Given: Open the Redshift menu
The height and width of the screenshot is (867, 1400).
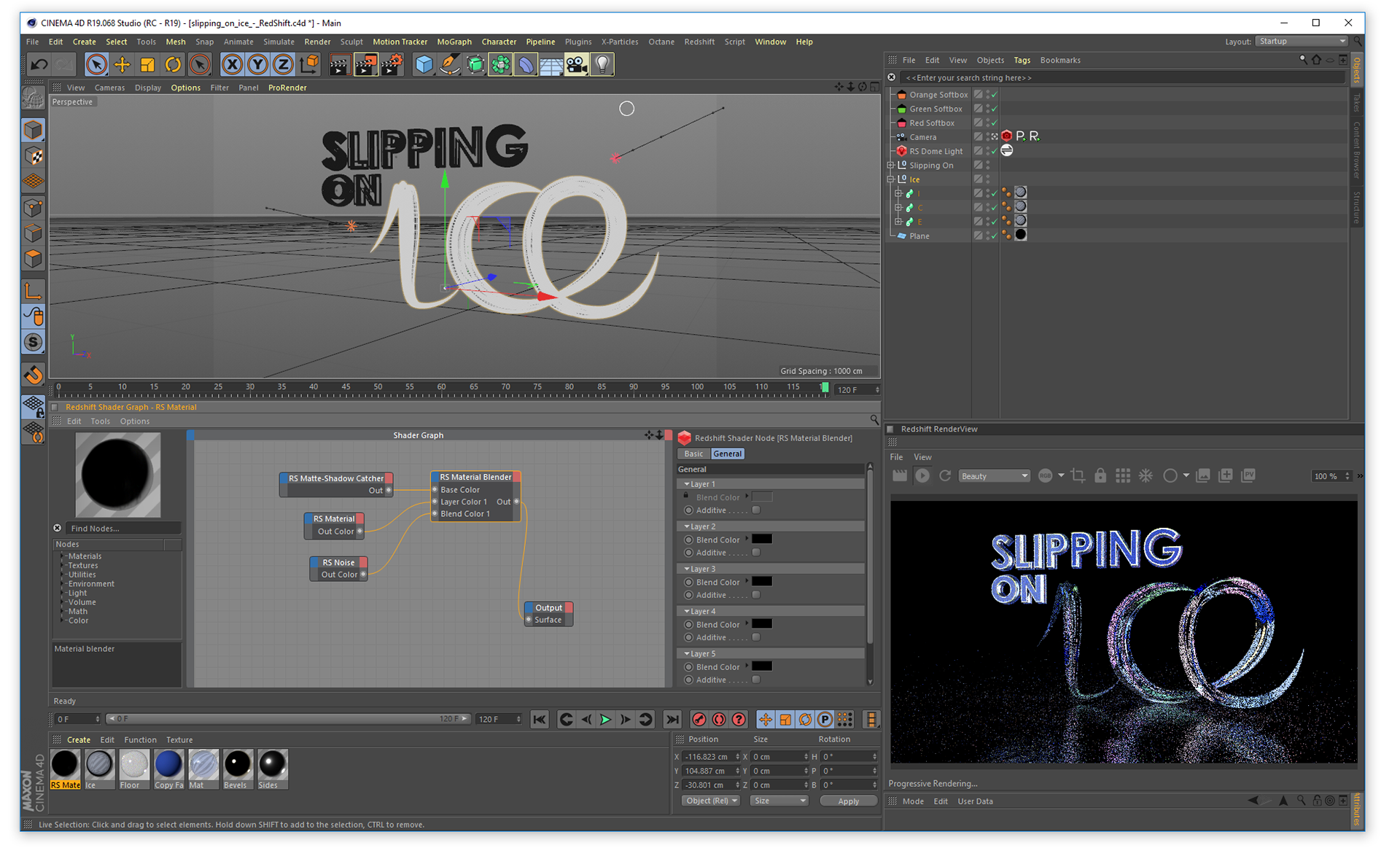Looking at the screenshot, I should click(x=699, y=42).
